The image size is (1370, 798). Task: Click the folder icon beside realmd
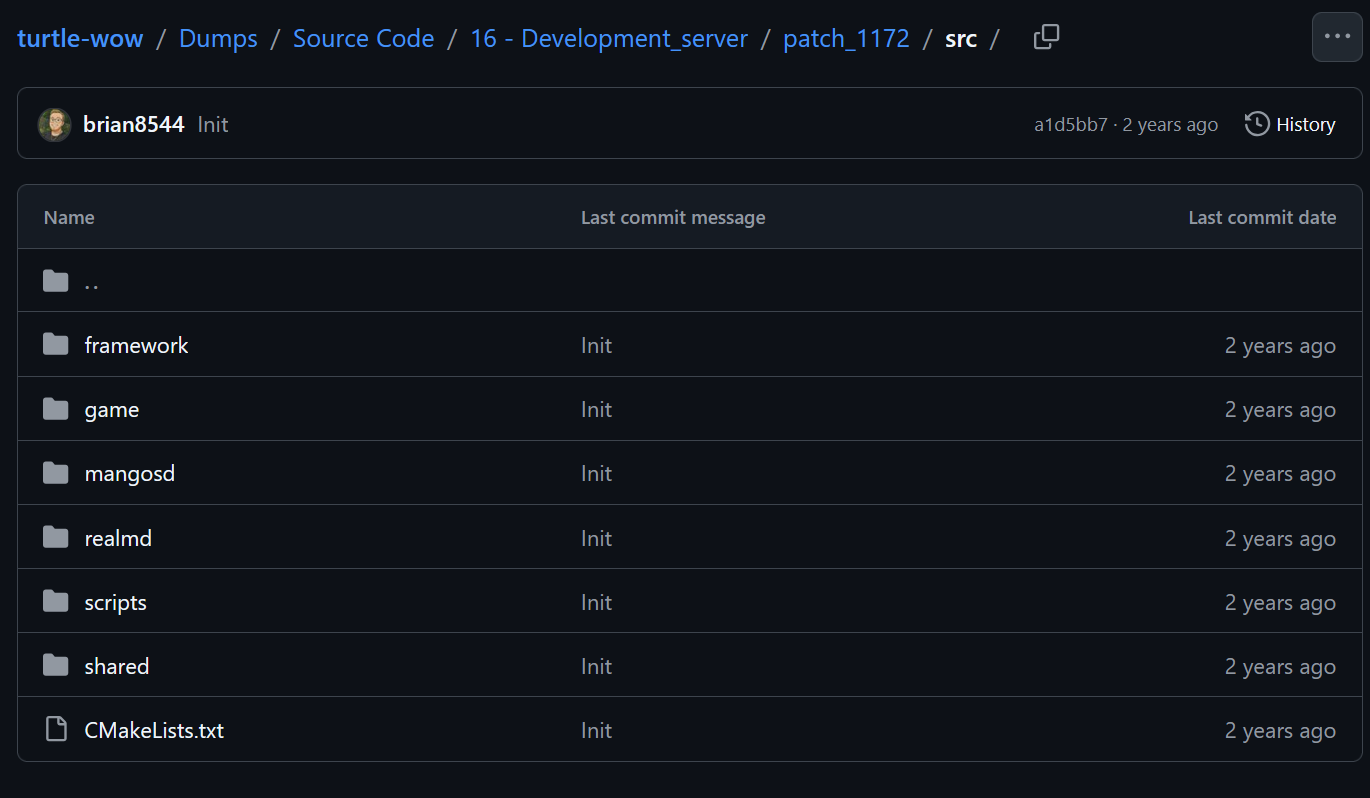[x=56, y=538]
